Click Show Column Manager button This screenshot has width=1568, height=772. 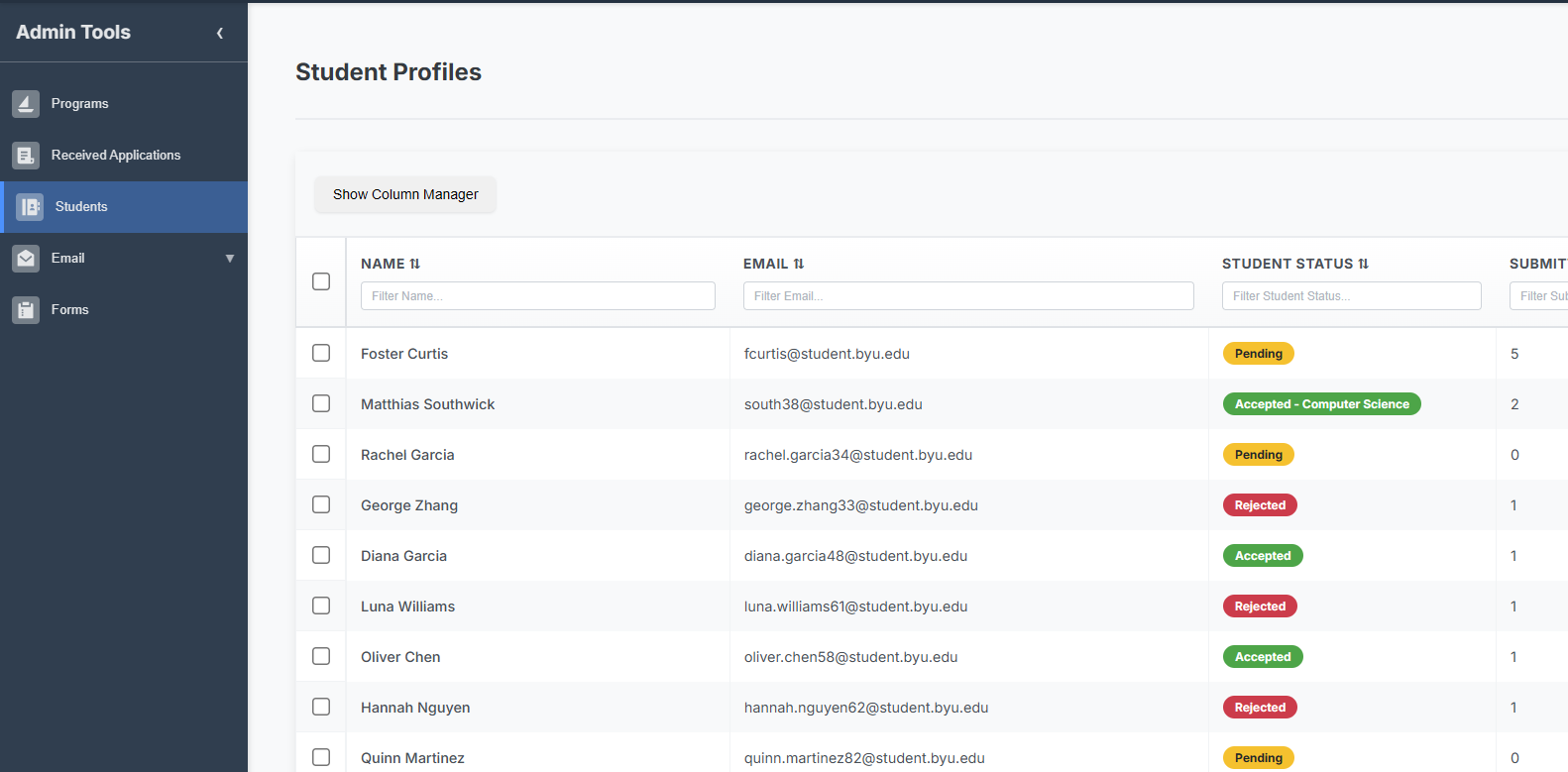click(405, 194)
